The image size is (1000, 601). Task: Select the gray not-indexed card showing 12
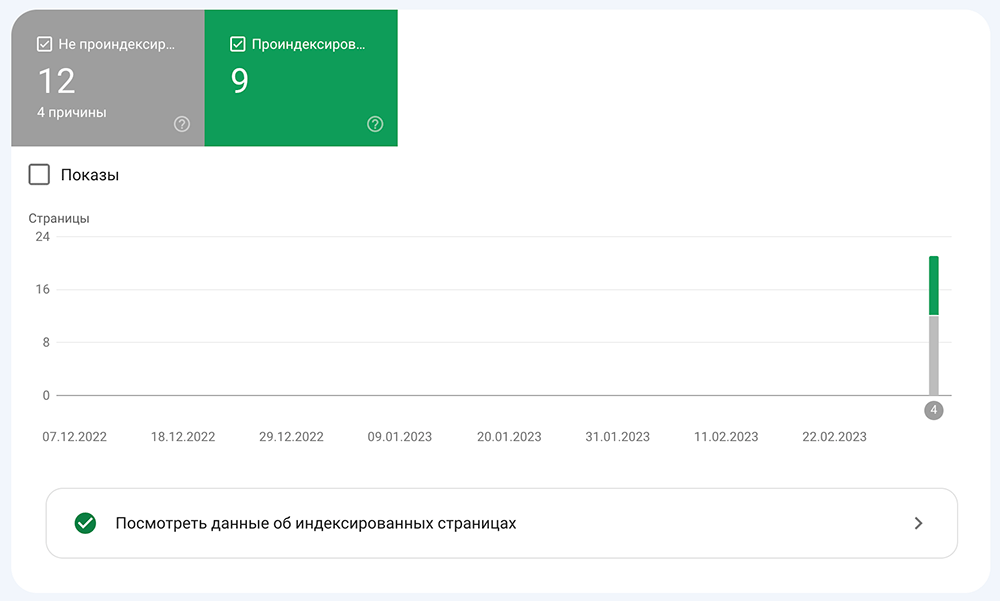[108, 78]
